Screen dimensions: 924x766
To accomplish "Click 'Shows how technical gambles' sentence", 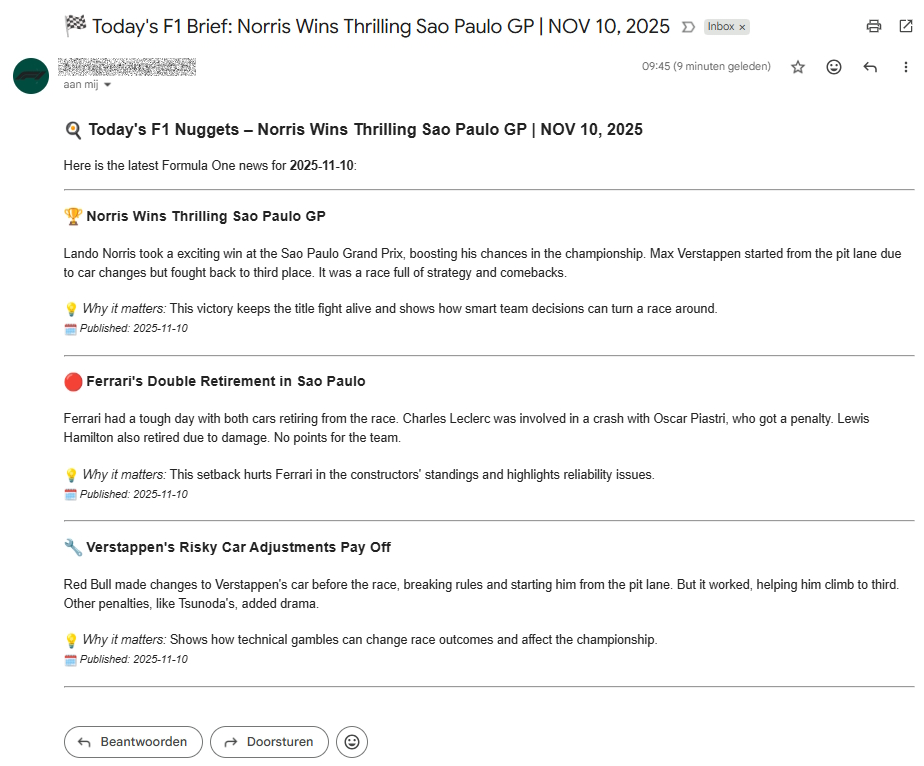I will [x=414, y=640].
